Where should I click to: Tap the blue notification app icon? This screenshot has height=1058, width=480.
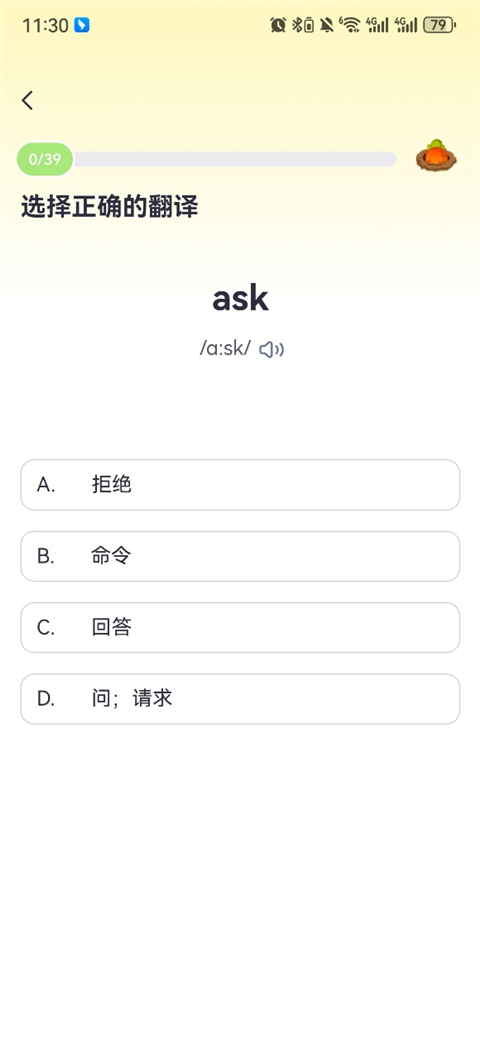[82, 26]
